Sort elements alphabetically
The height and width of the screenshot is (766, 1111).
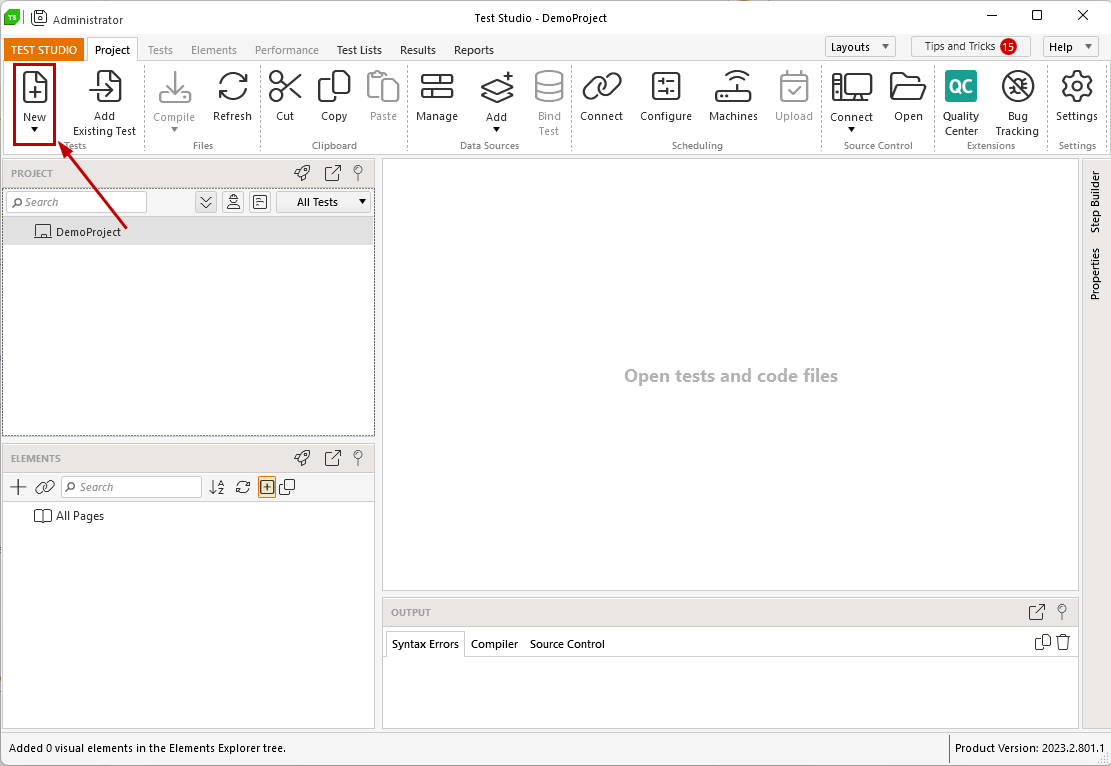point(217,487)
